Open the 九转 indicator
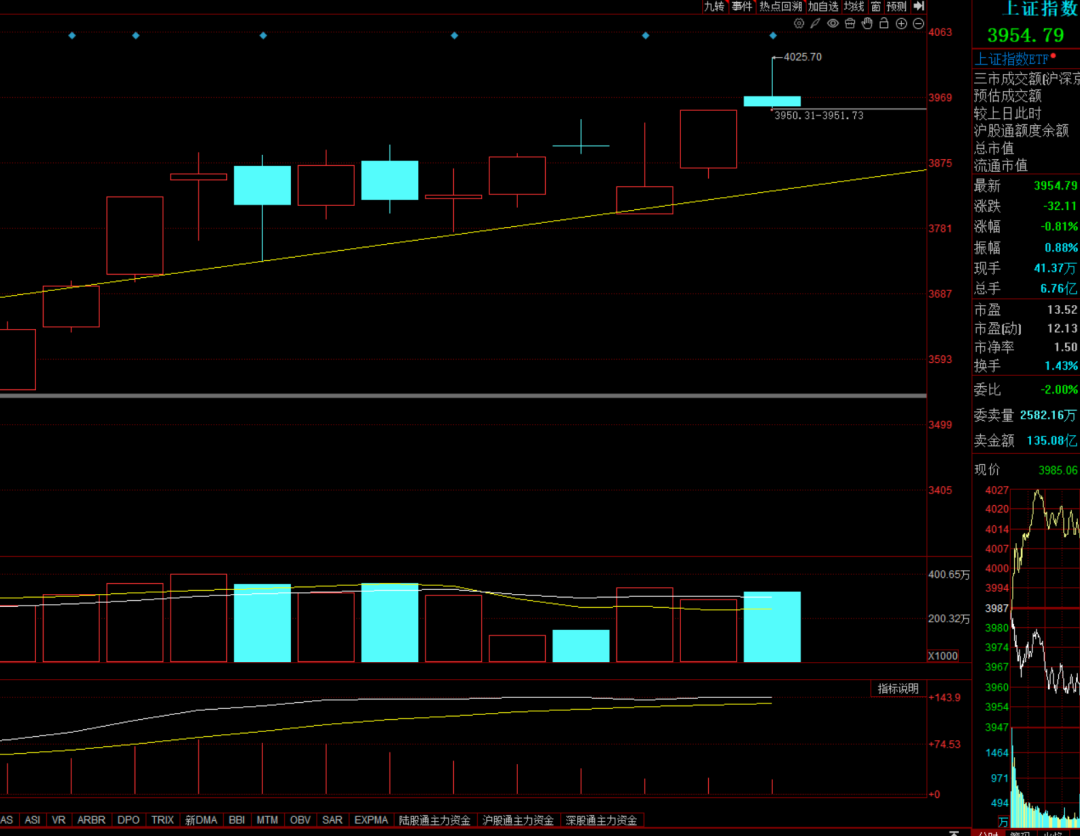The height and width of the screenshot is (836, 1080). [713, 6]
